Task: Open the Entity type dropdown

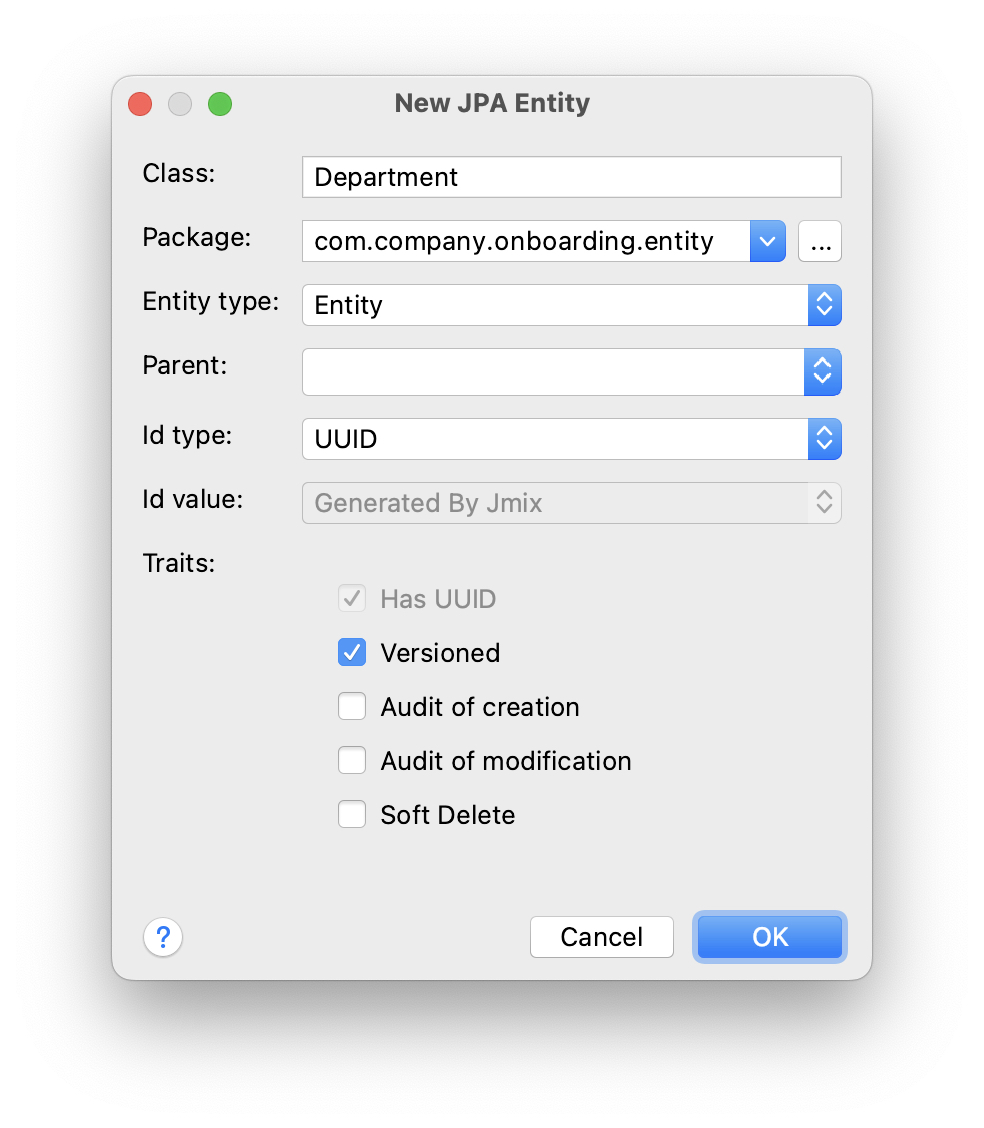Action: (x=824, y=305)
